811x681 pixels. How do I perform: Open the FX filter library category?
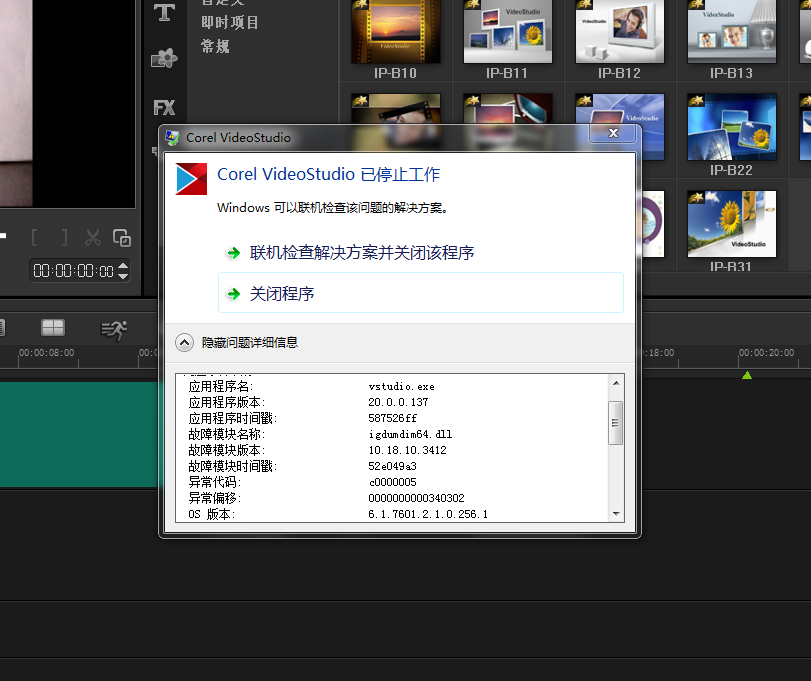click(164, 108)
